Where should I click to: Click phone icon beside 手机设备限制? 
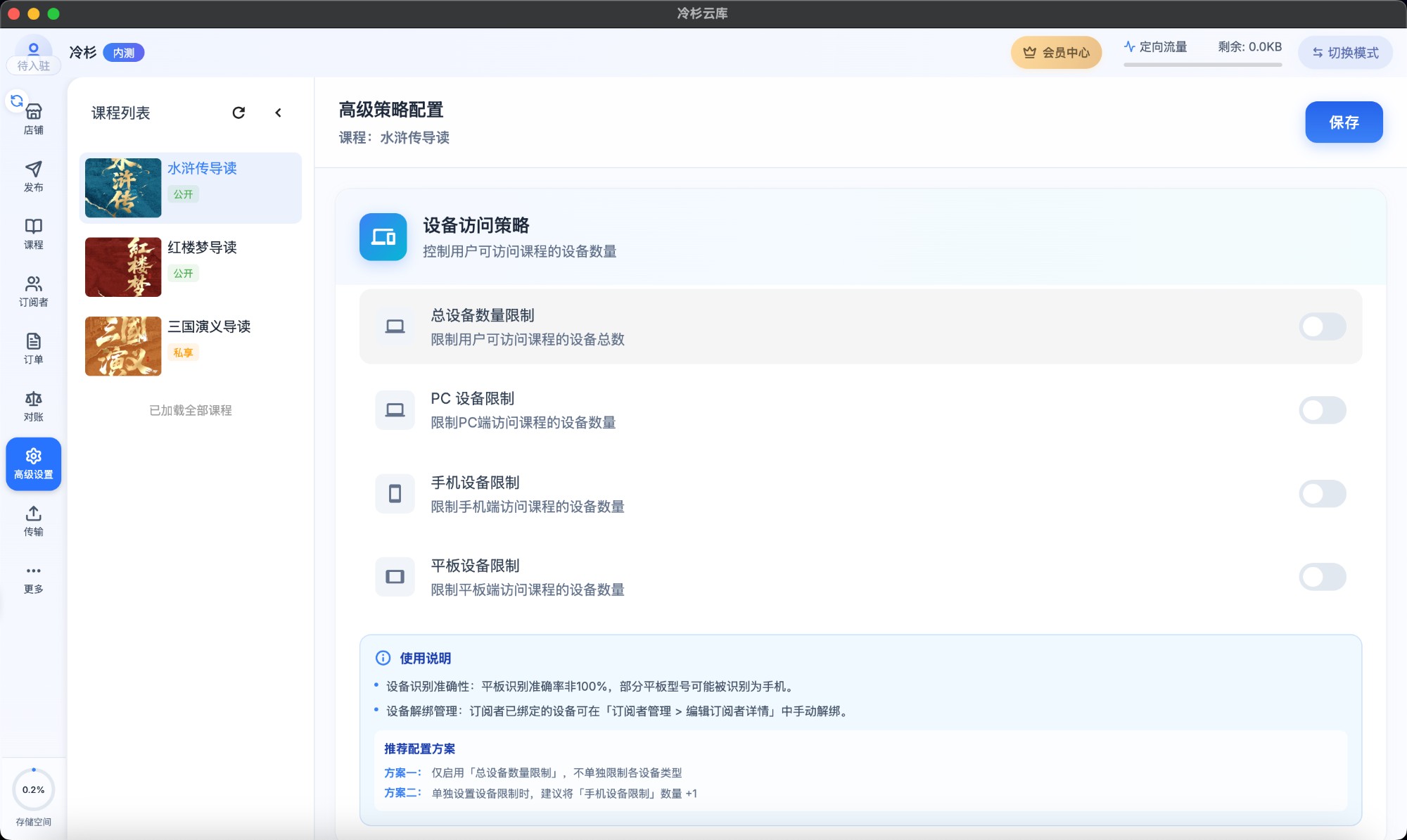coord(395,494)
